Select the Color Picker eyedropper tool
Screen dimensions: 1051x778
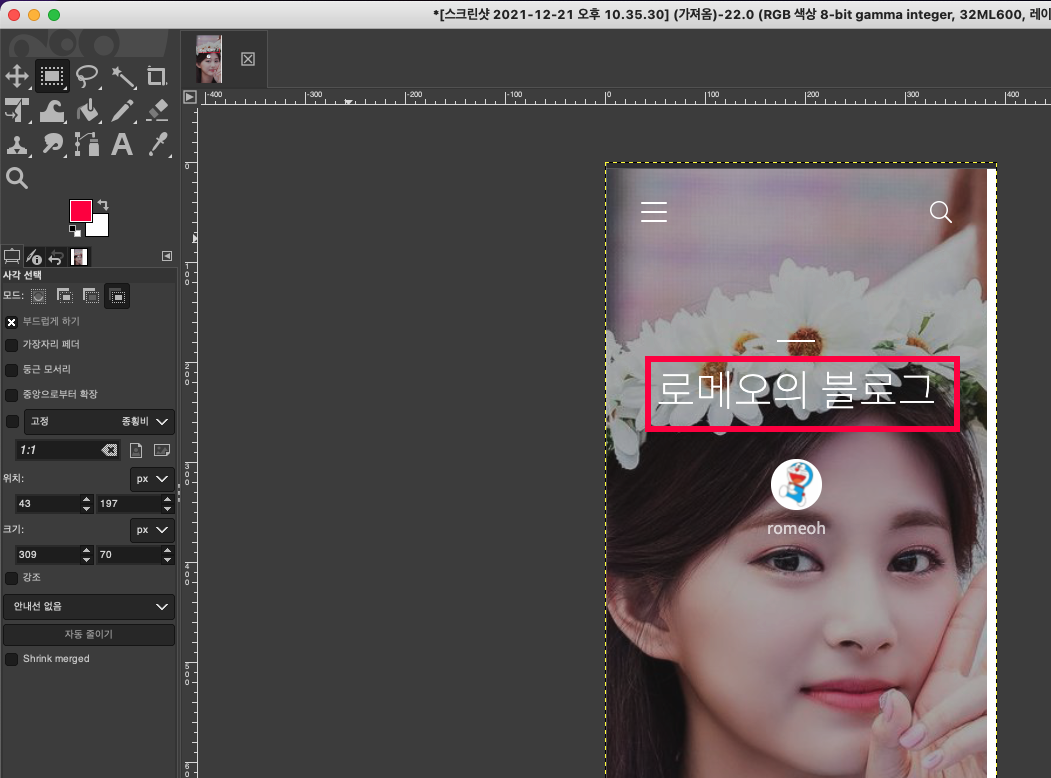[x=157, y=145]
